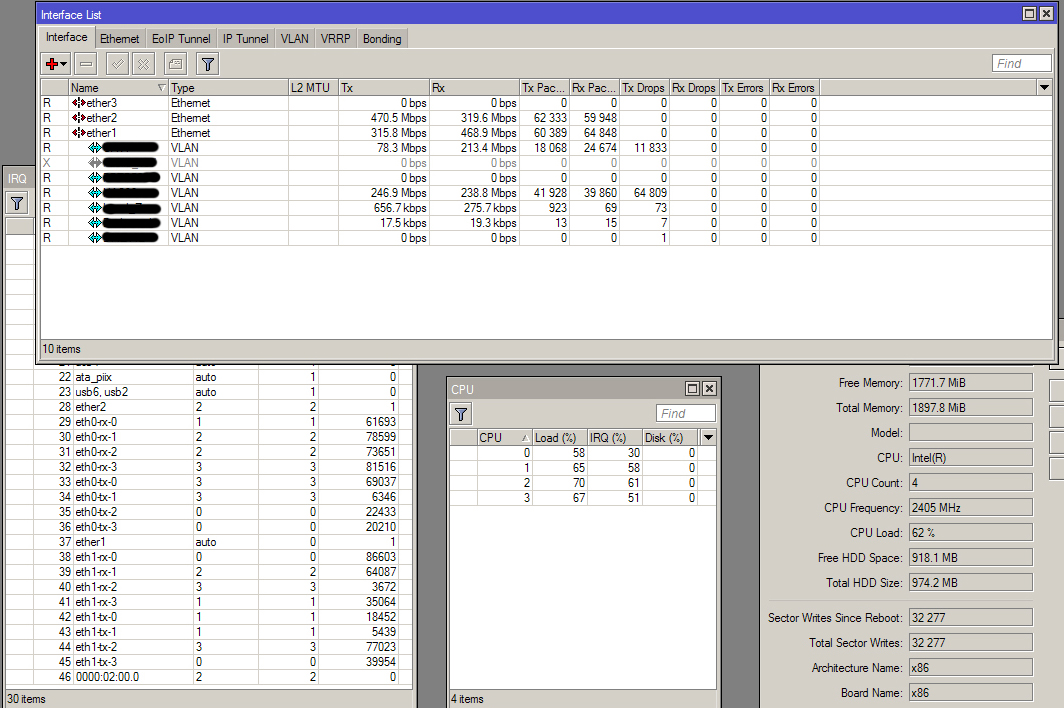Screen dimensions: 1064x708
Task: Open the column chooser dropdown in CPU window
Action: [708, 437]
